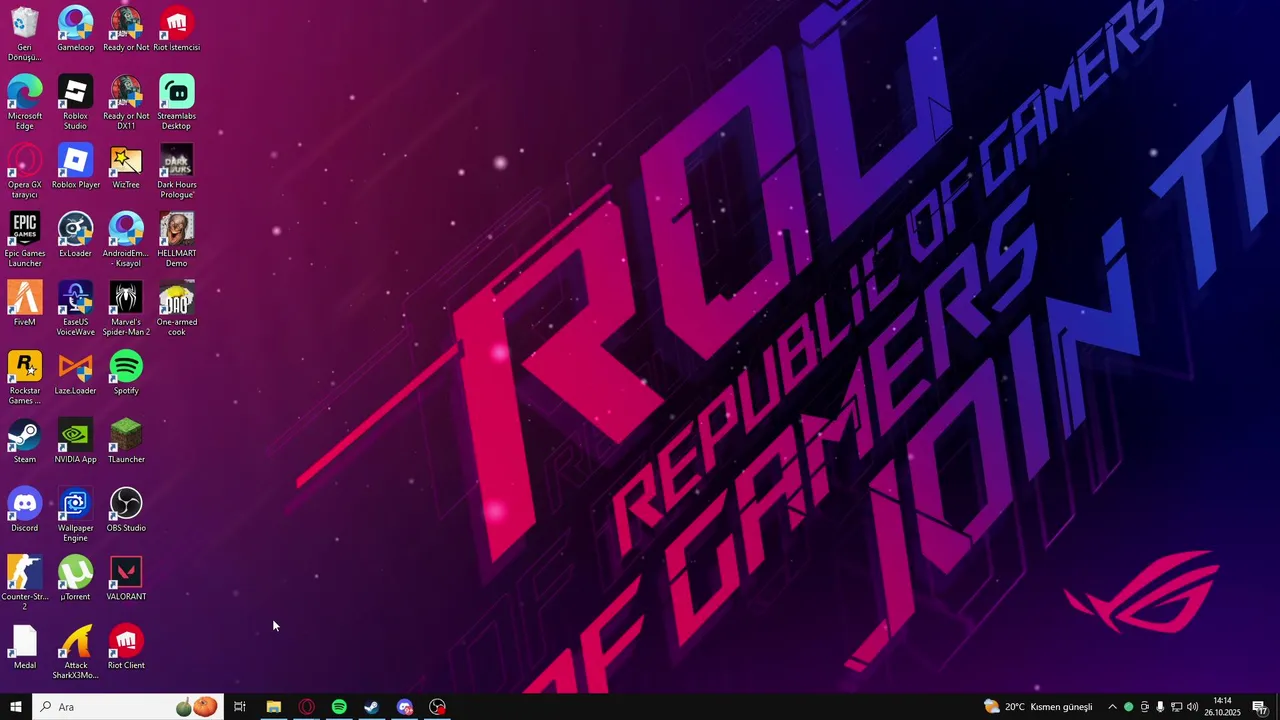Open OBS Studio from the taskbar
This screenshot has height=720, width=1280.
(x=437, y=707)
